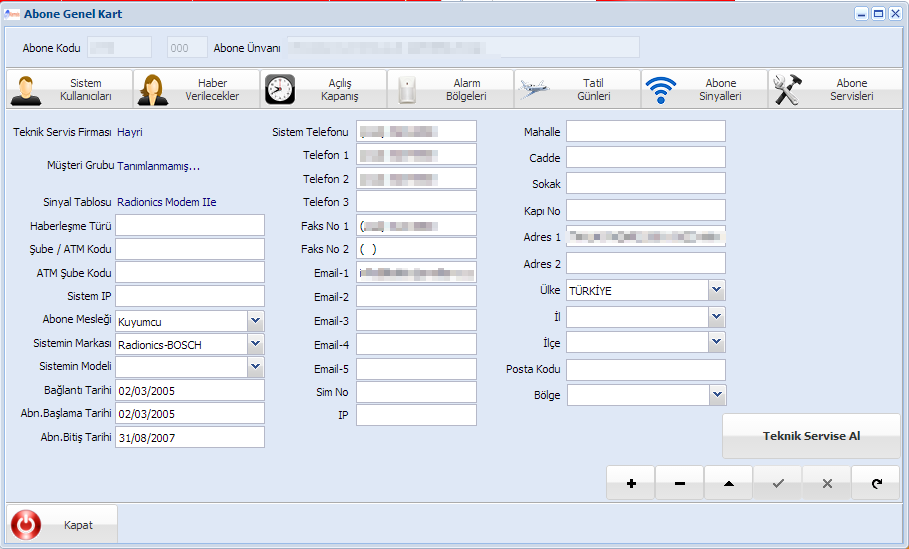Click the Faks No 2 field
This screenshot has width=909, height=549.
coord(416,248)
